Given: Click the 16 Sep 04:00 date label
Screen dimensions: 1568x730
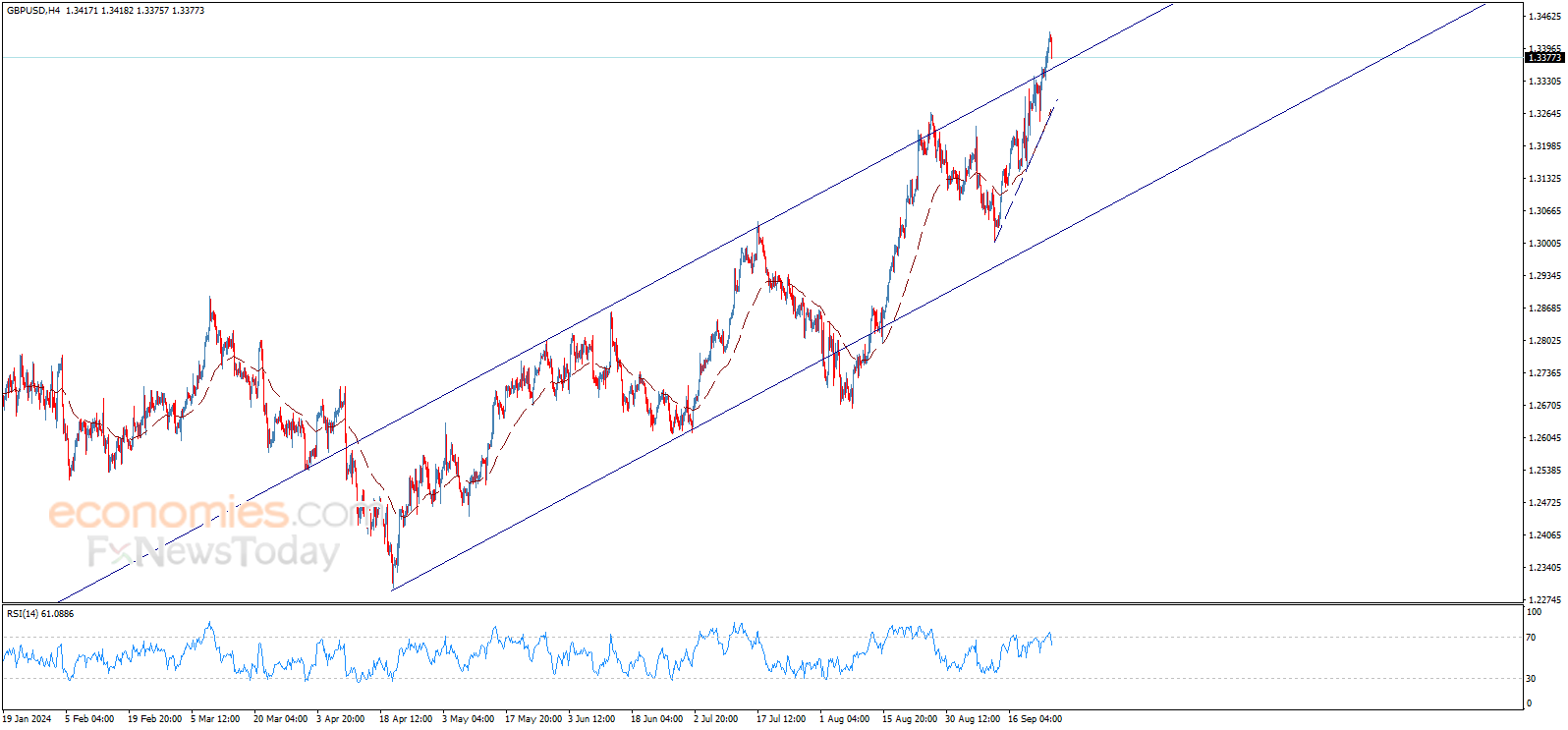Looking at the screenshot, I should pos(1036,719).
